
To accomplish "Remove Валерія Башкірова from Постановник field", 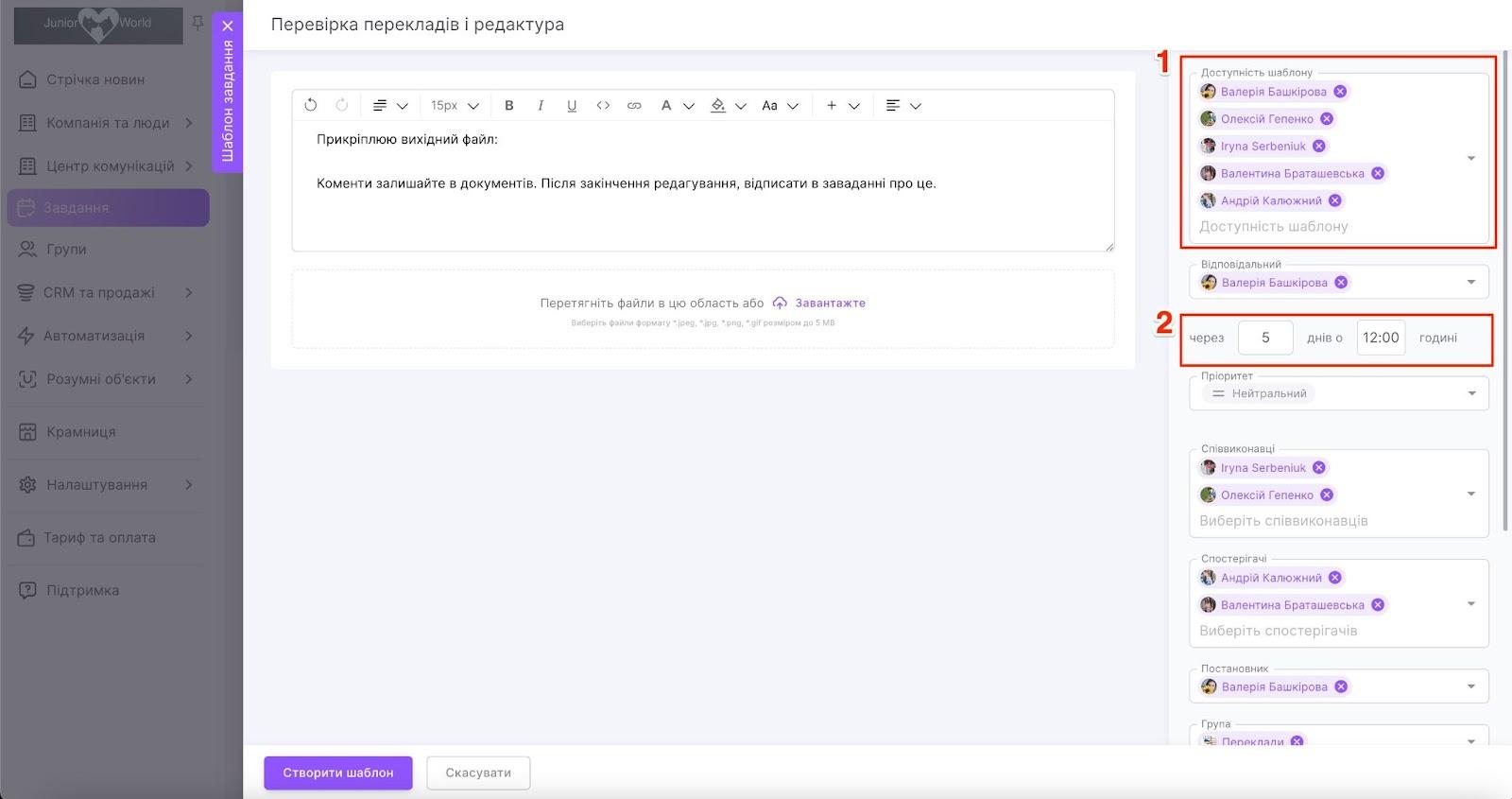I will tap(1341, 687).
